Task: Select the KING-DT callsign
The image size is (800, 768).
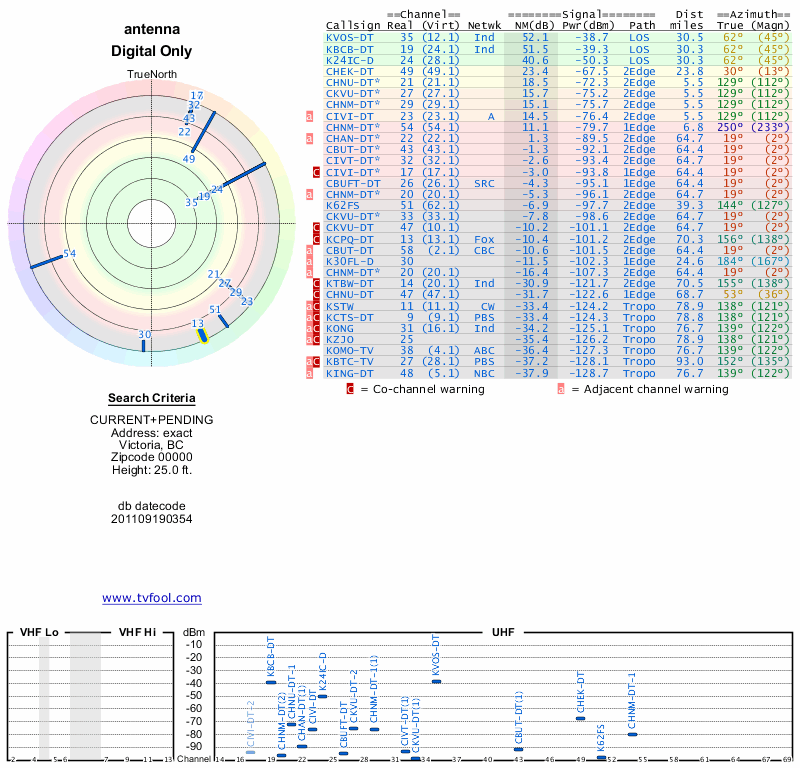Action: click(x=349, y=373)
